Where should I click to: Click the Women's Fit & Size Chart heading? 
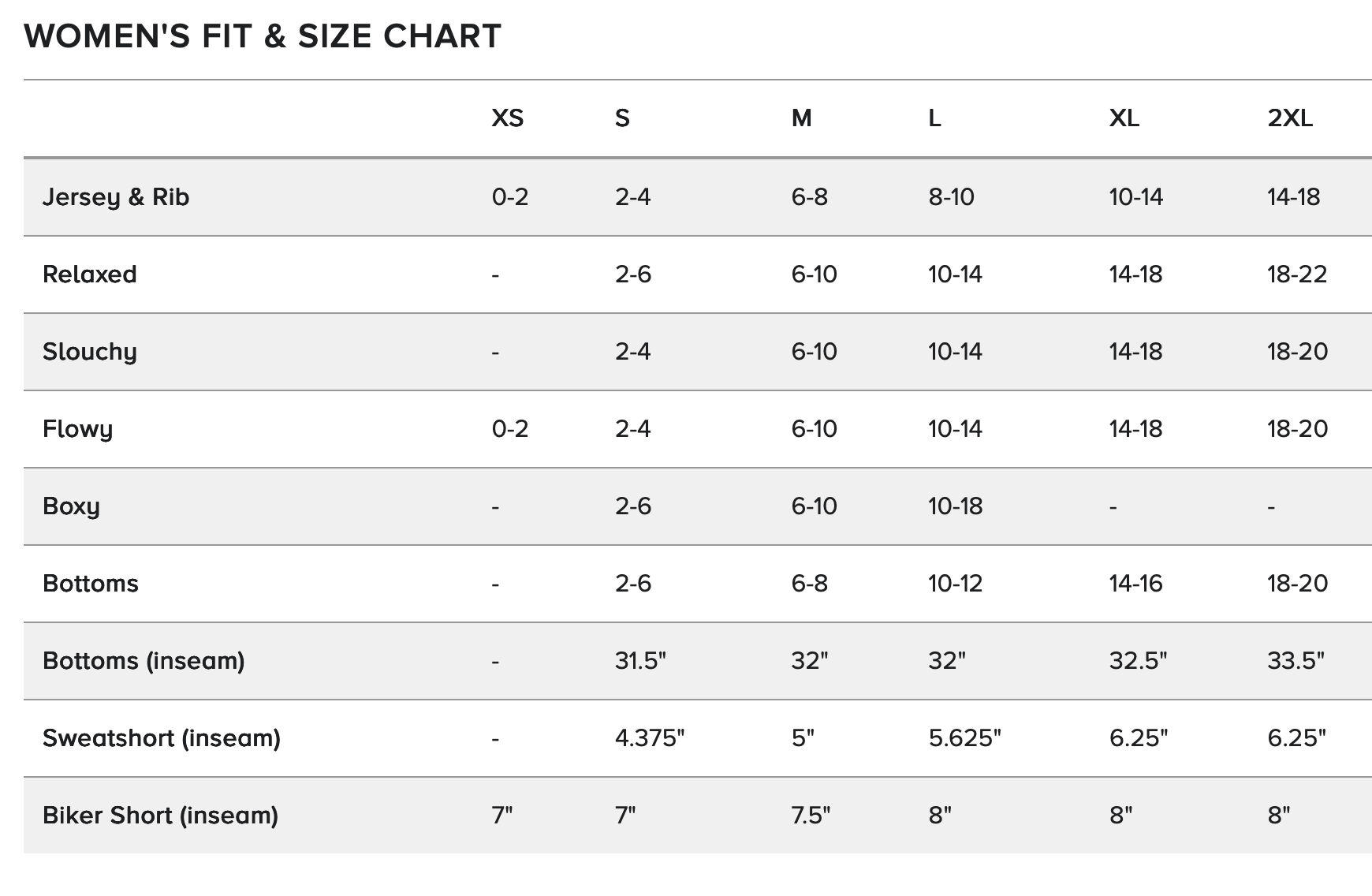tap(263, 36)
